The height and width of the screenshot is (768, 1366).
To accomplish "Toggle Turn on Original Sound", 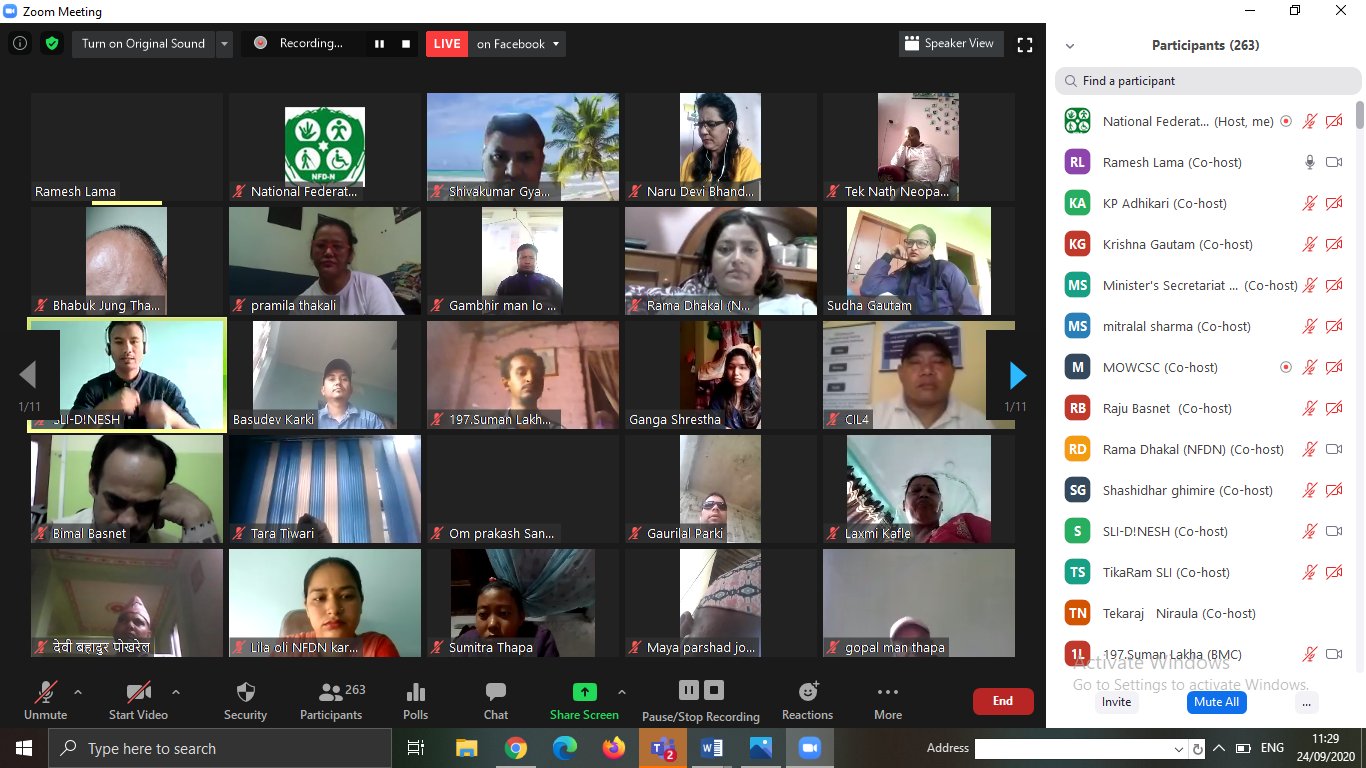I will pyautogui.click(x=143, y=44).
